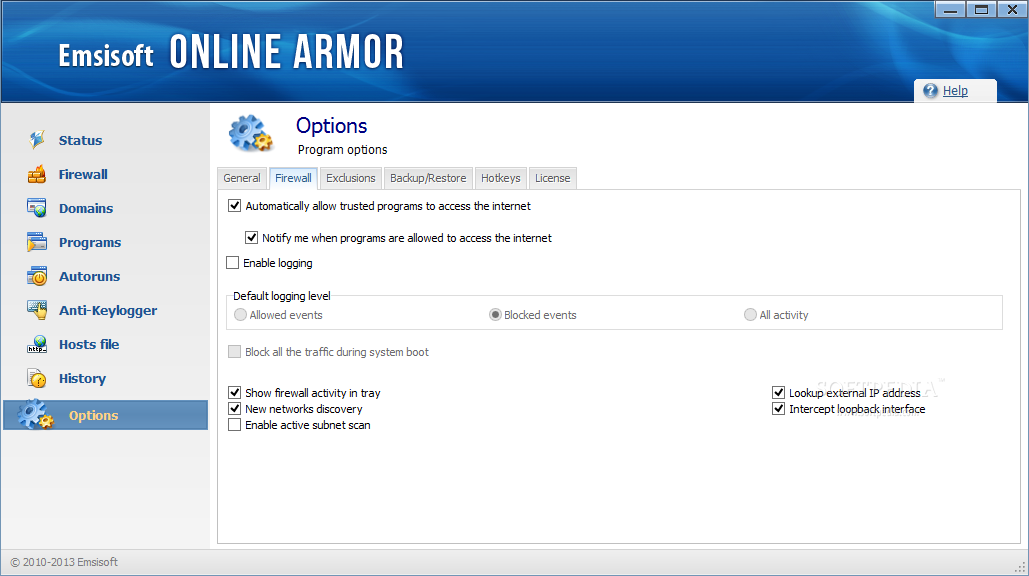The width and height of the screenshot is (1029, 576).
Task: Select All activity radio button
Action: click(750, 315)
